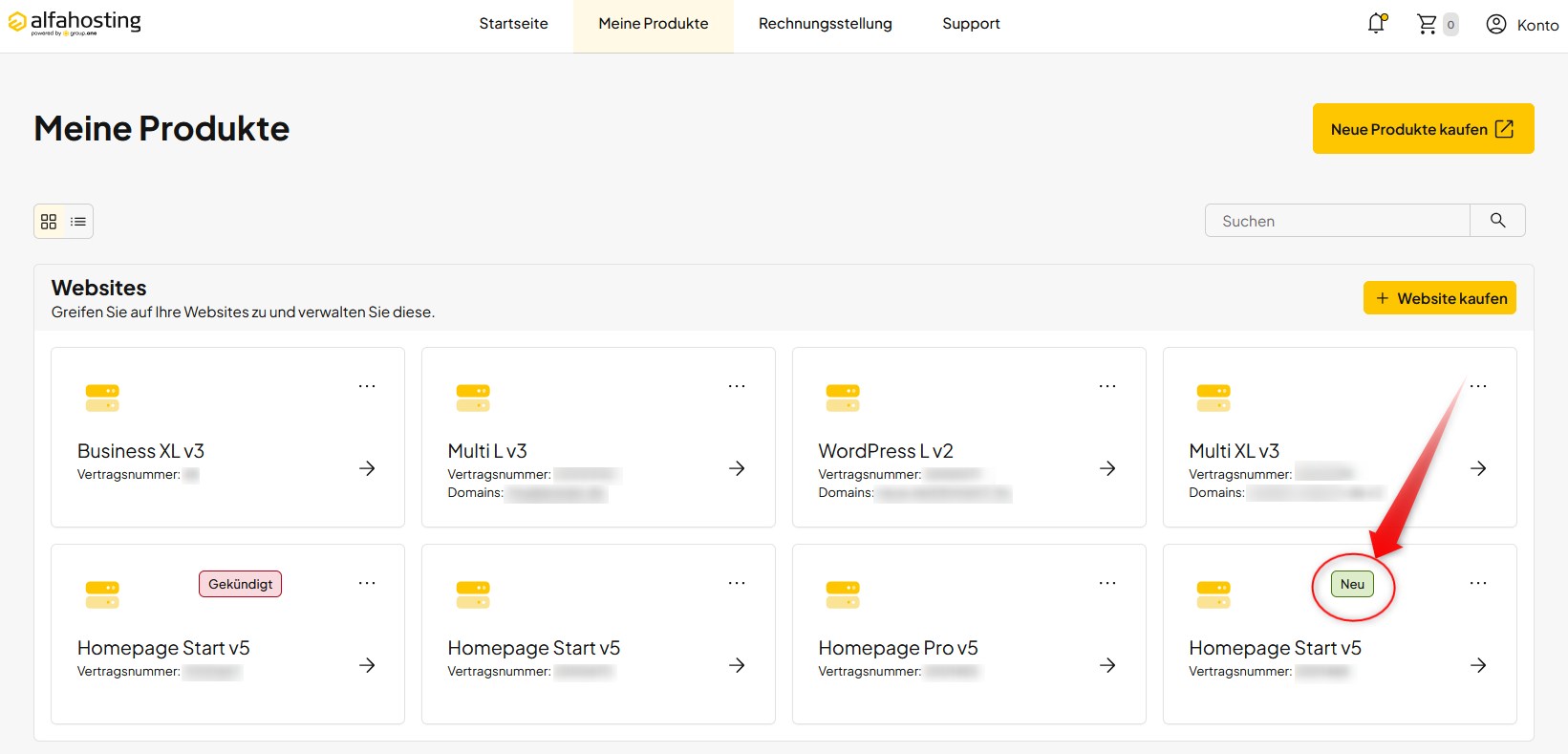Click the Gekündigt status badge
Viewport: 1568px width, 754px height.
point(241,584)
